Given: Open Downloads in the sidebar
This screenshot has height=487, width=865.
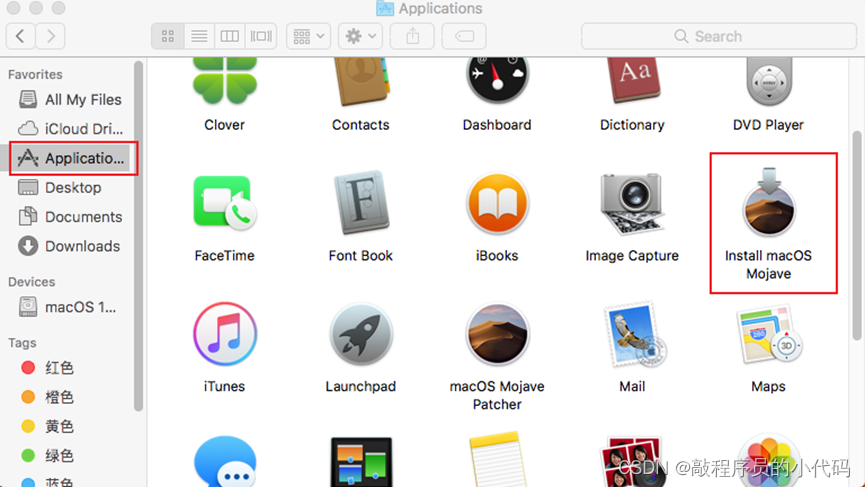Looking at the screenshot, I should pyautogui.click(x=70, y=246).
